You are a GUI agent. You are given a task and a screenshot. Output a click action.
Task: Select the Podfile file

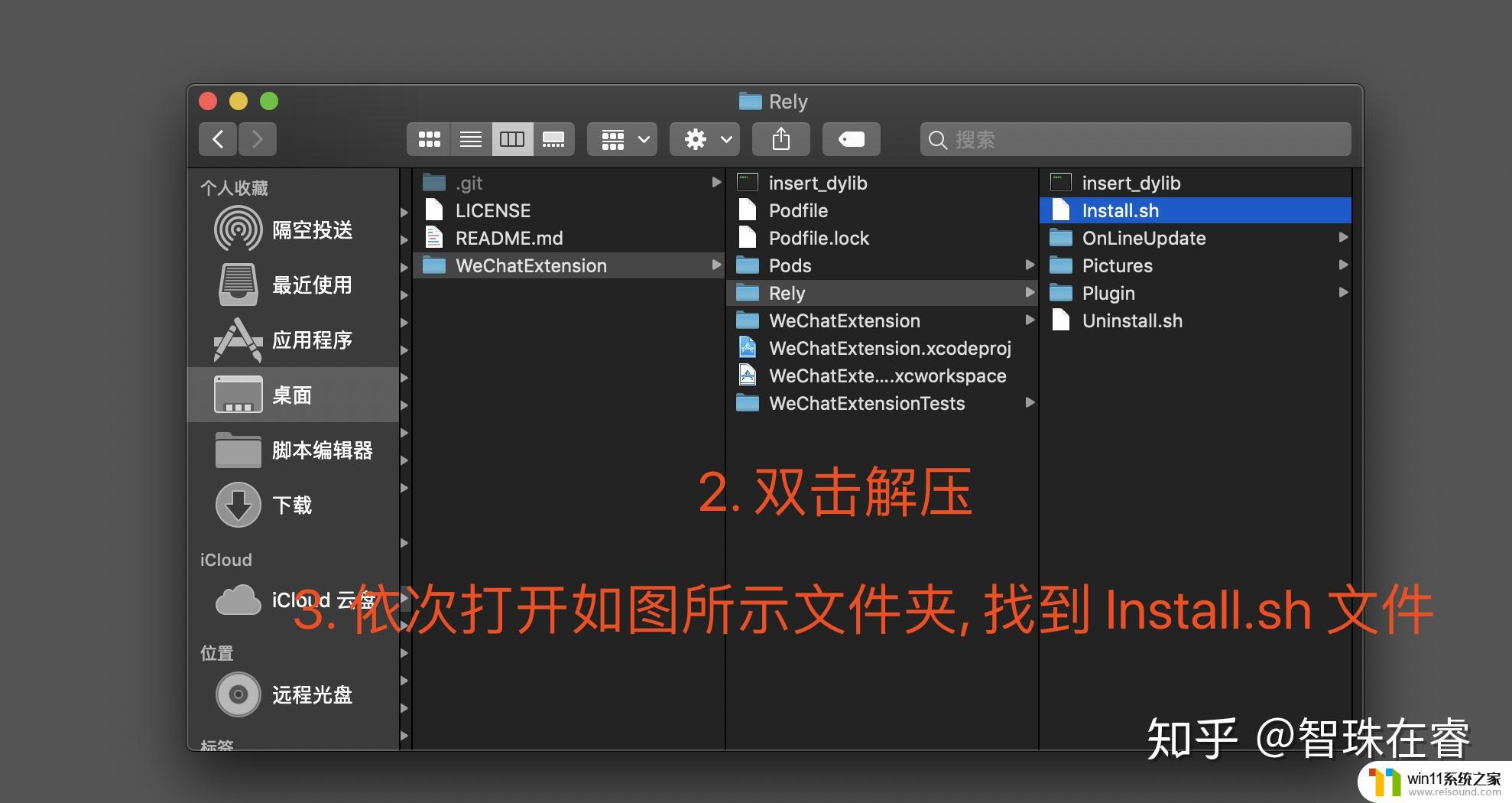coord(882,210)
